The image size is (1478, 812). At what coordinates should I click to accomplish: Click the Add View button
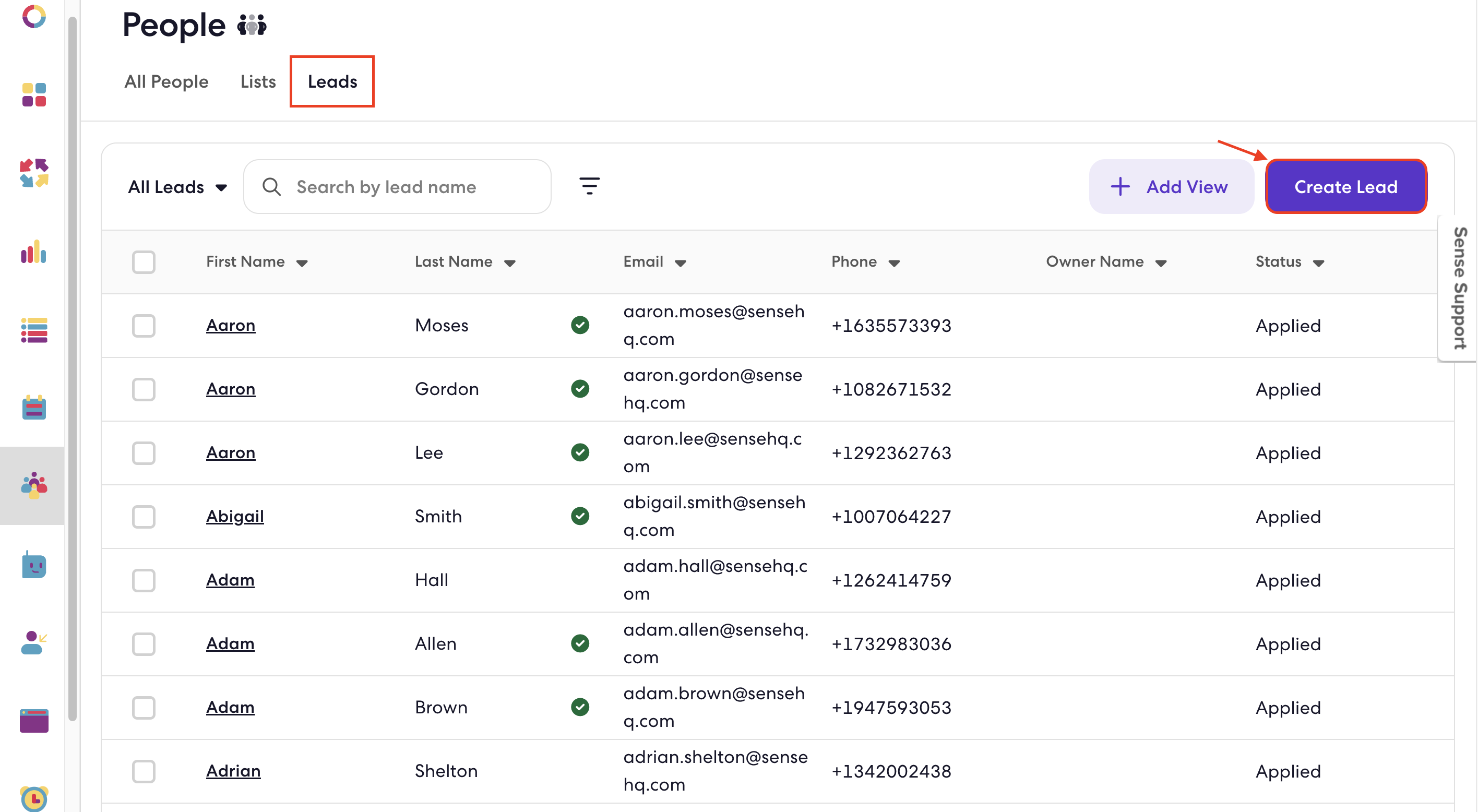(x=1171, y=186)
